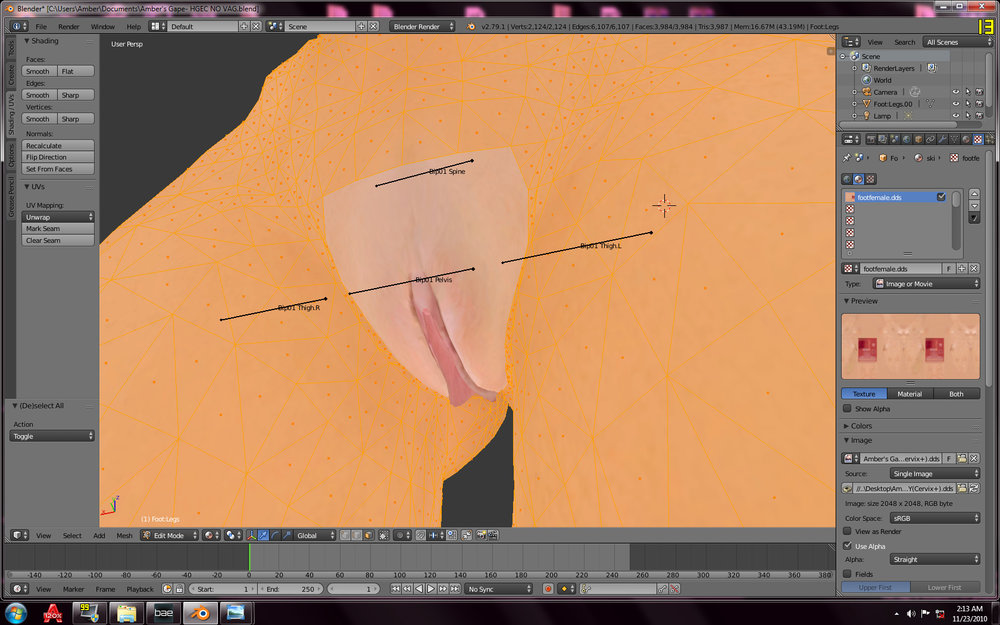Viewport: 1000px width, 625px height.
Task: Click the open image folder icon
Action: point(962,459)
